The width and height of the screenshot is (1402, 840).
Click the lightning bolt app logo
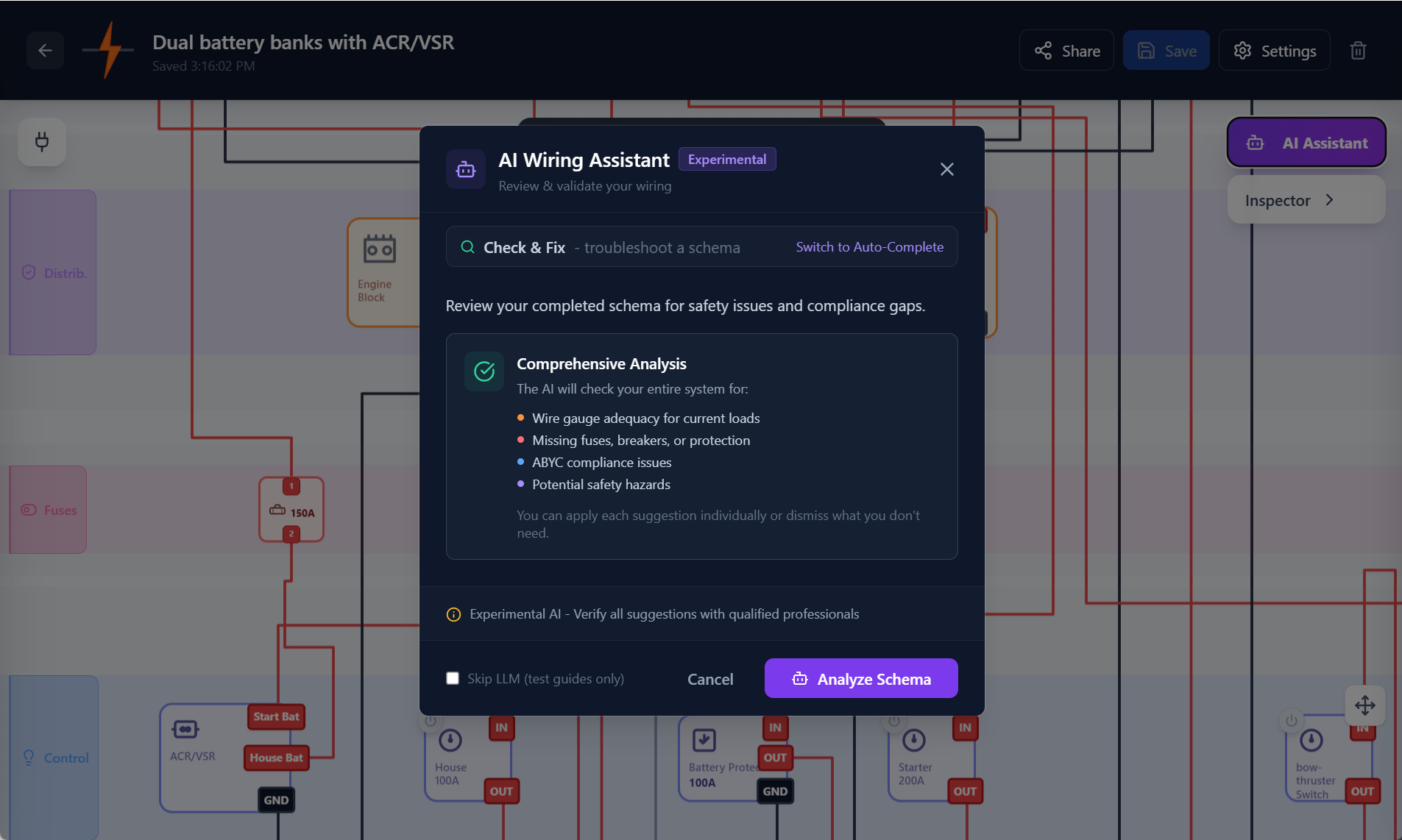pyautogui.click(x=107, y=49)
